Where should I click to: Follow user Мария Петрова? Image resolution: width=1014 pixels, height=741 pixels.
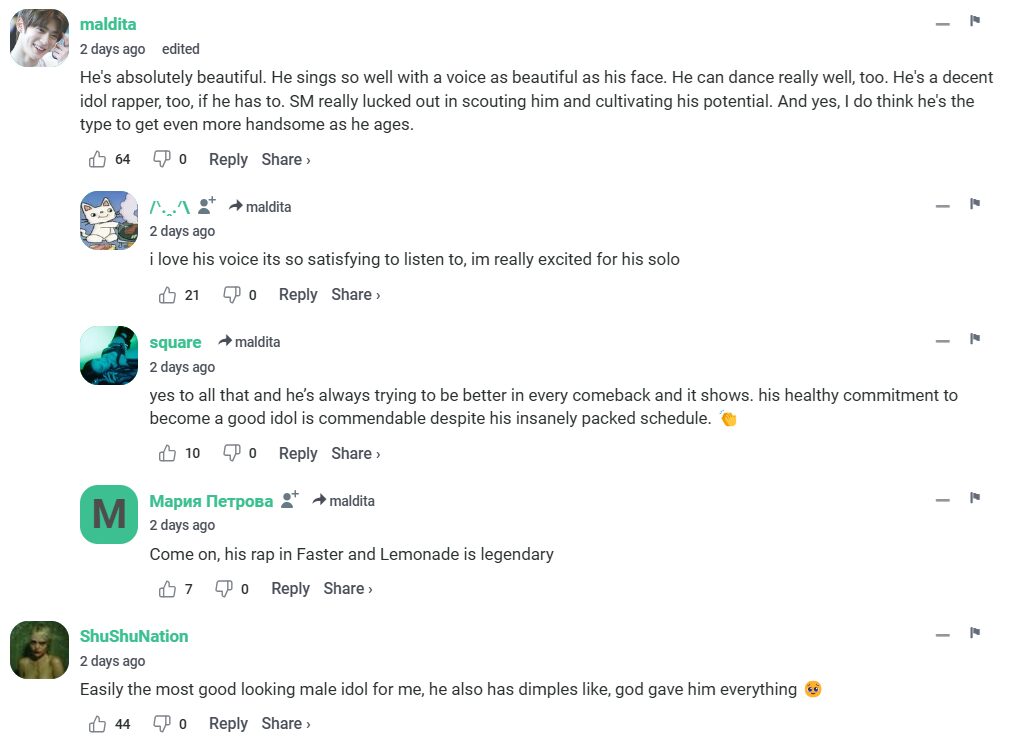coord(290,500)
